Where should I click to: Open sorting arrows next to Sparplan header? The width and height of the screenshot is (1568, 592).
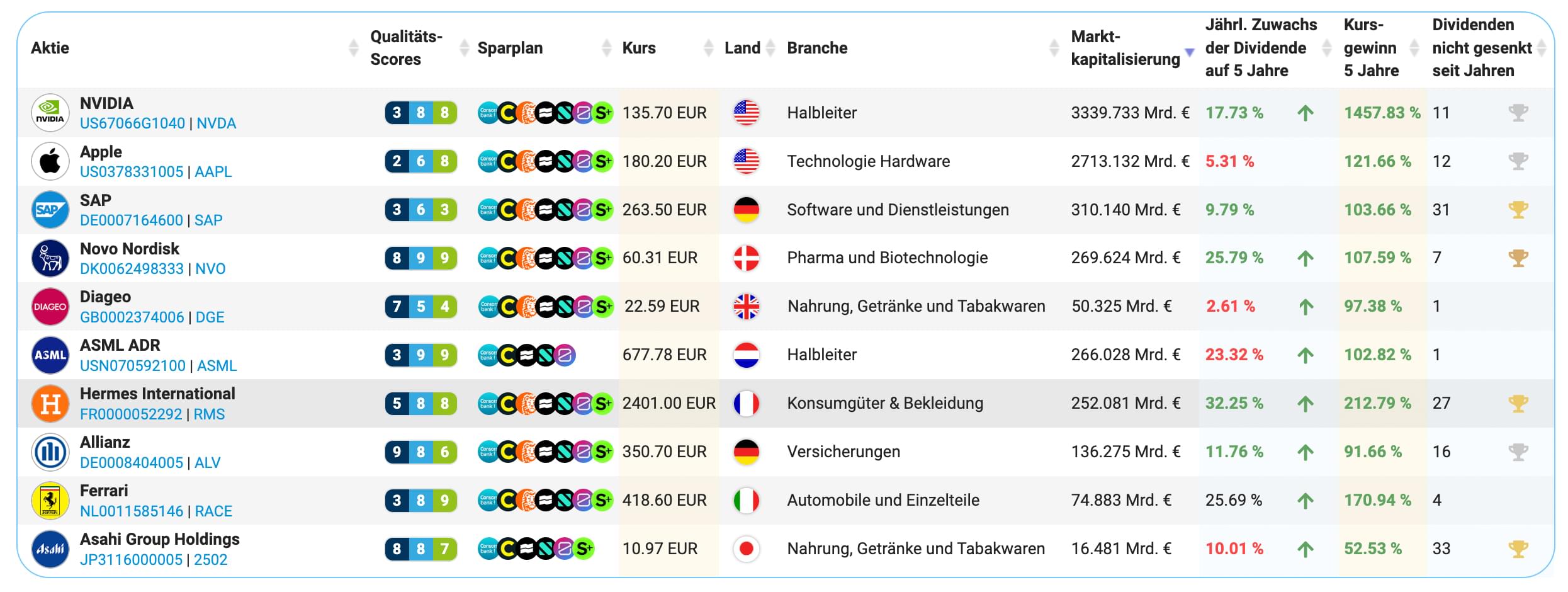click(x=465, y=47)
